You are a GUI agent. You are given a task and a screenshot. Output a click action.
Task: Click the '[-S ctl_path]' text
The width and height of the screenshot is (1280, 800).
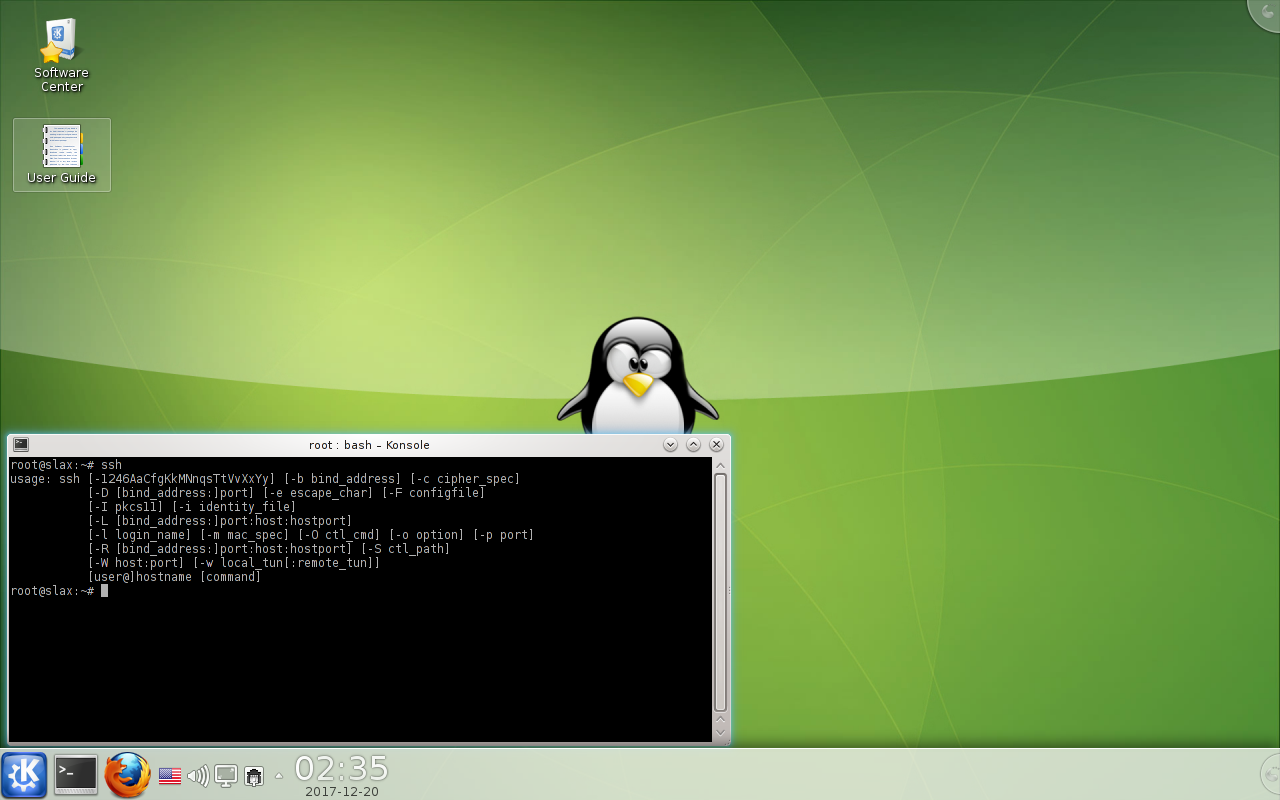(x=405, y=549)
